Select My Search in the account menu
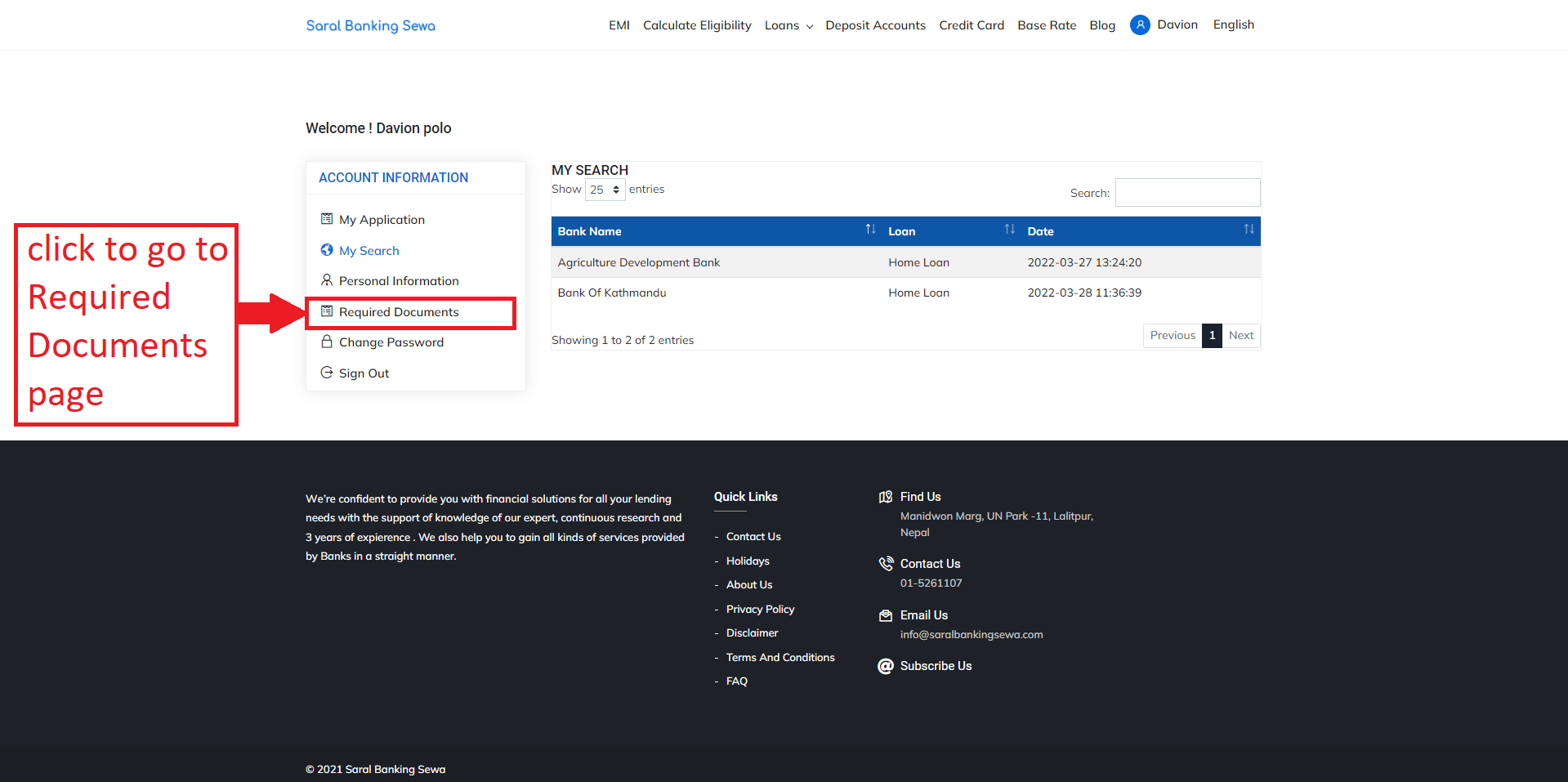The image size is (1568, 782). point(369,251)
